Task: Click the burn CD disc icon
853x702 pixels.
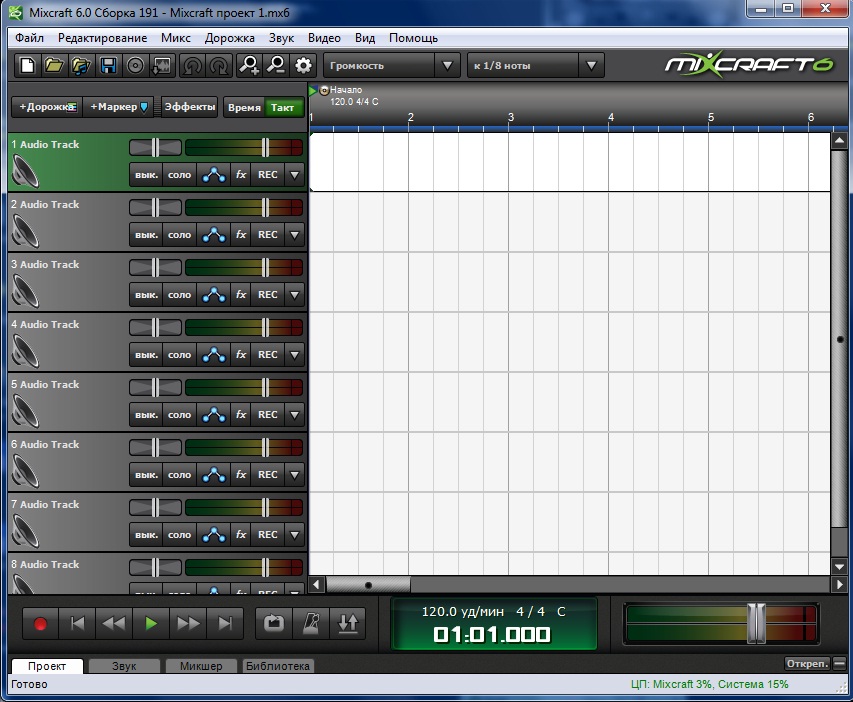Action: 135,66
